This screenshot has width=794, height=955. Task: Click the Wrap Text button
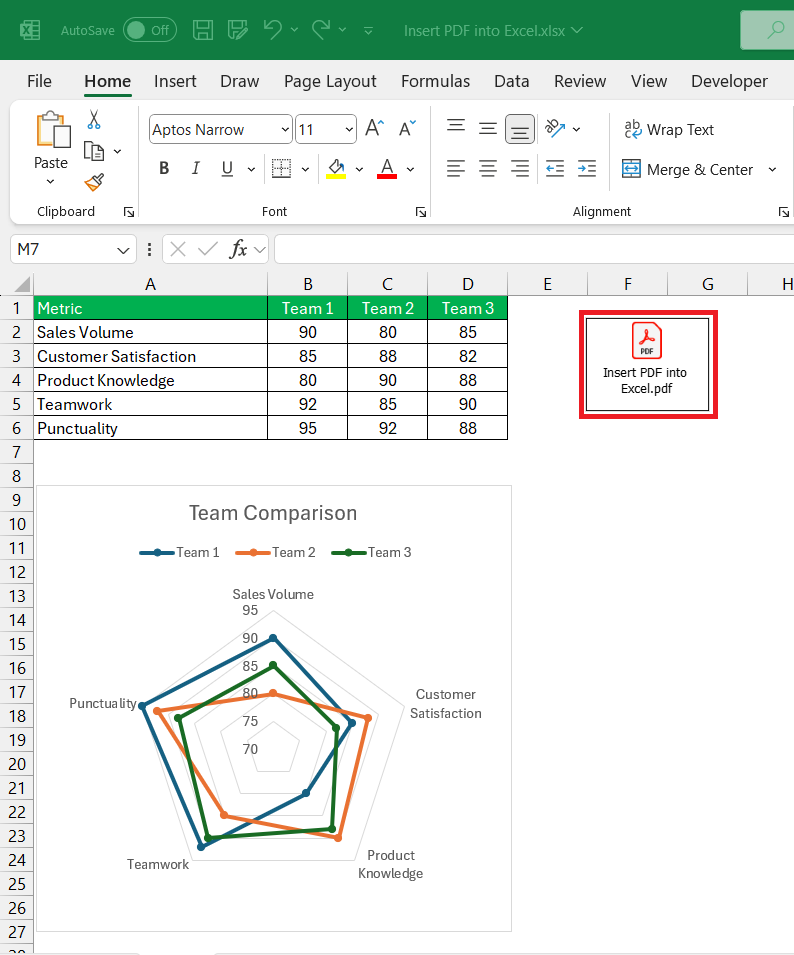669,130
